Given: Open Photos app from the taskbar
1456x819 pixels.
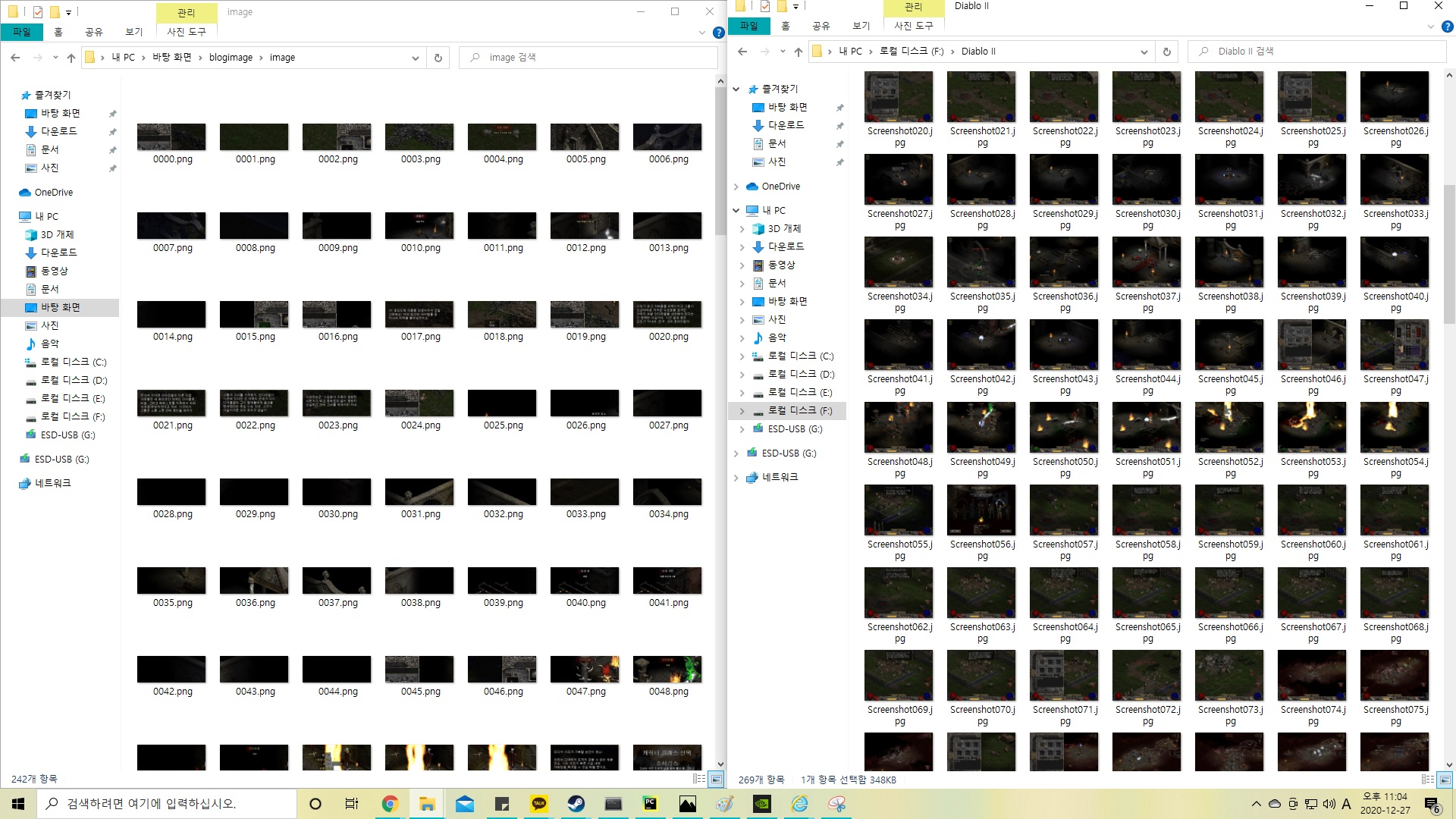Looking at the screenshot, I should (x=688, y=804).
